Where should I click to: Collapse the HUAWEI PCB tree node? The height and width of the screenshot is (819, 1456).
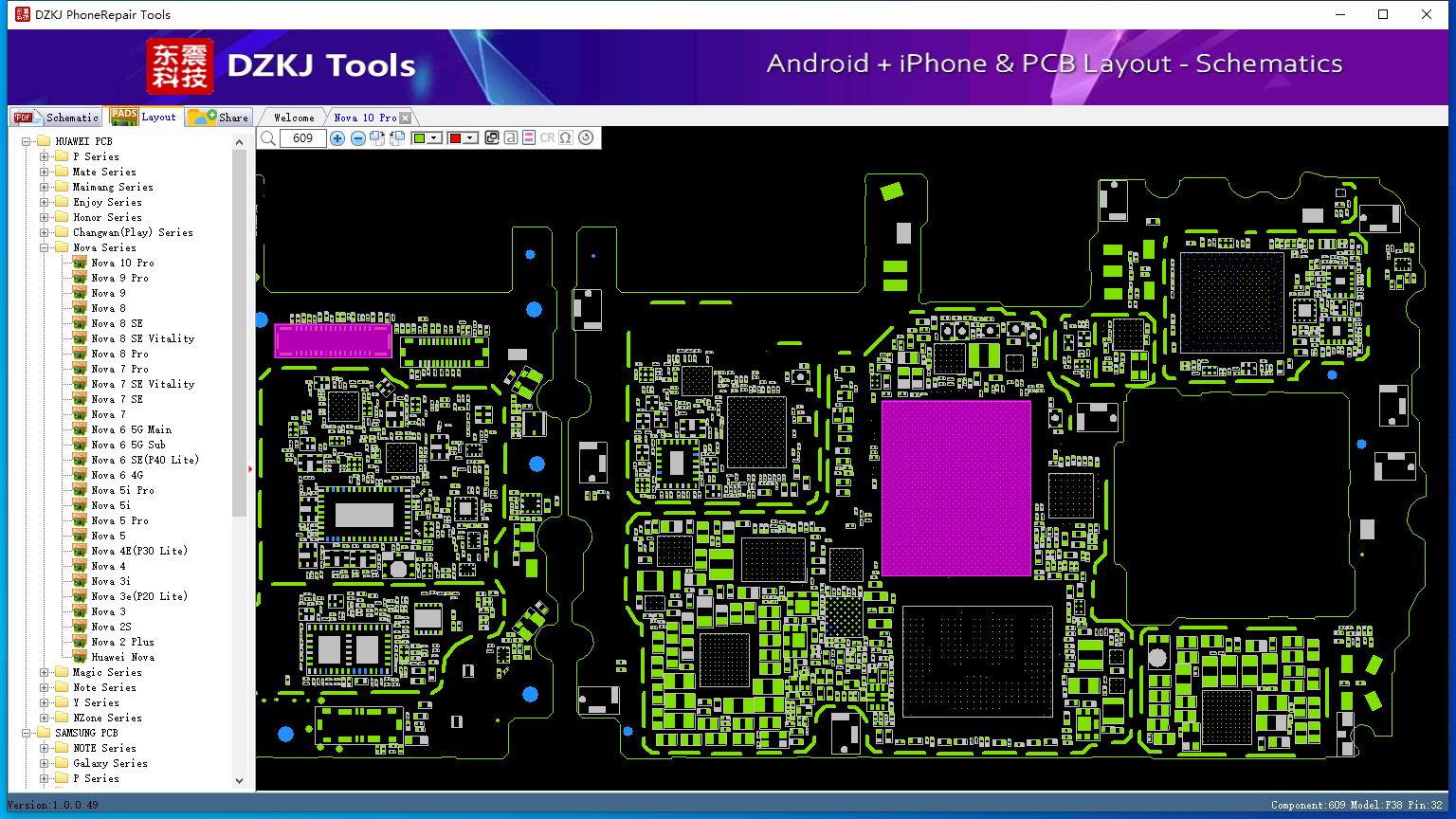[x=27, y=141]
